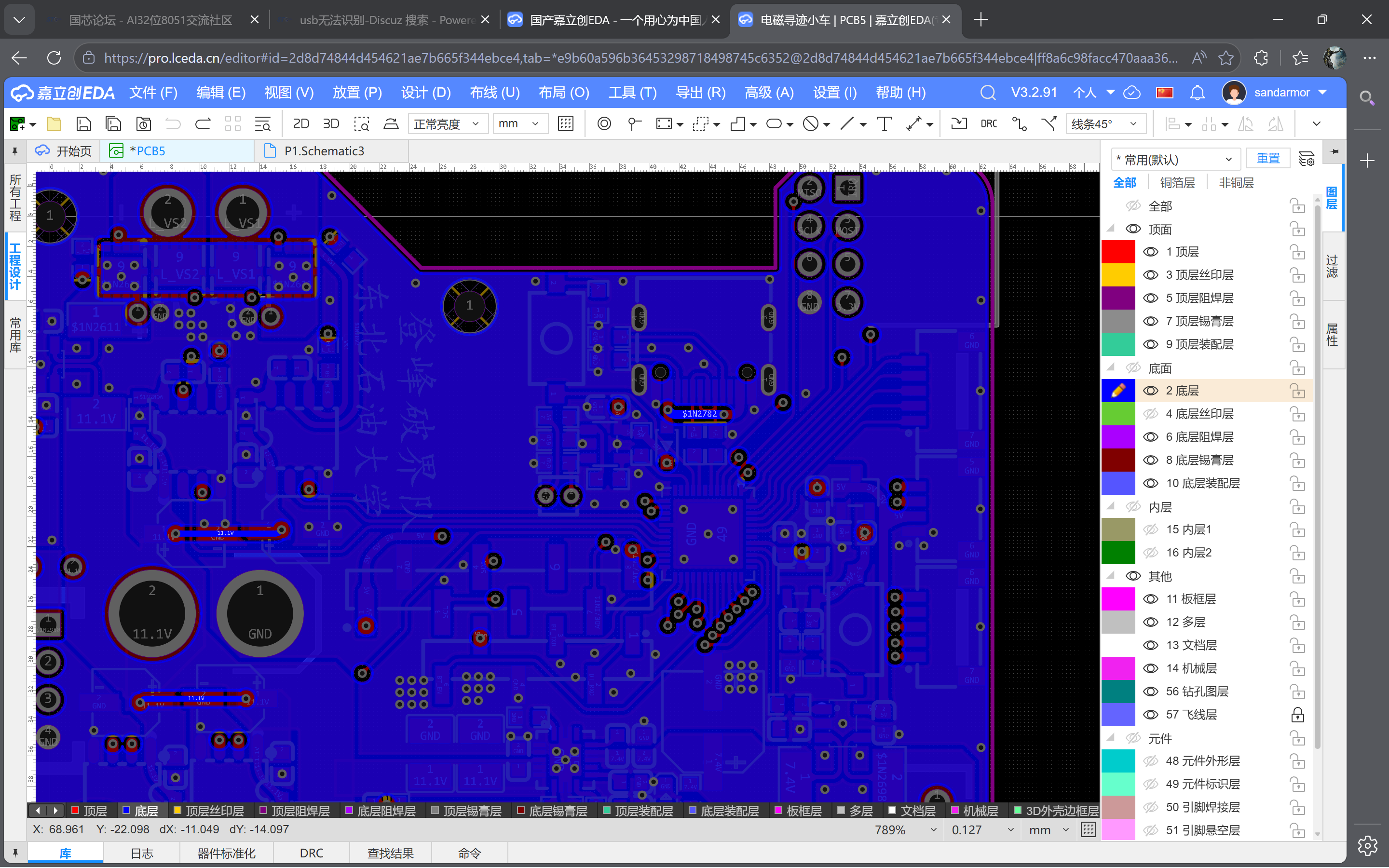Collapse the 顶面 layer group

pyautogui.click(x=1111, y=228)
